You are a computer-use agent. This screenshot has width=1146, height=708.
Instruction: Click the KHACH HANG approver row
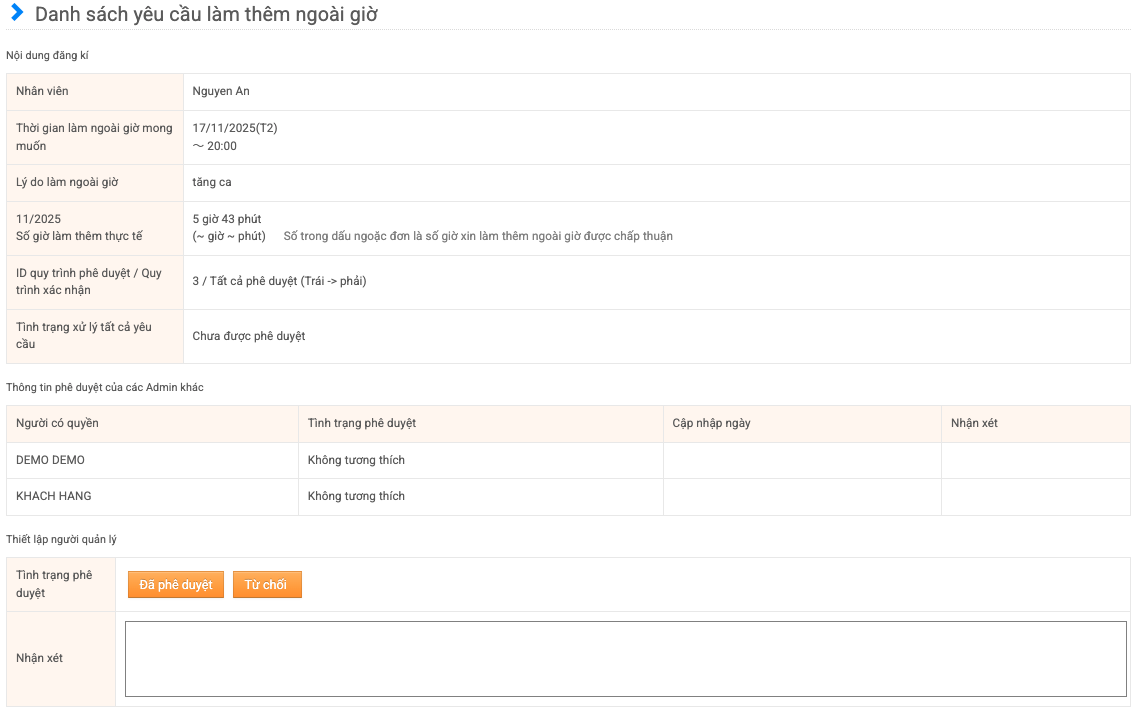pos(54,496)
